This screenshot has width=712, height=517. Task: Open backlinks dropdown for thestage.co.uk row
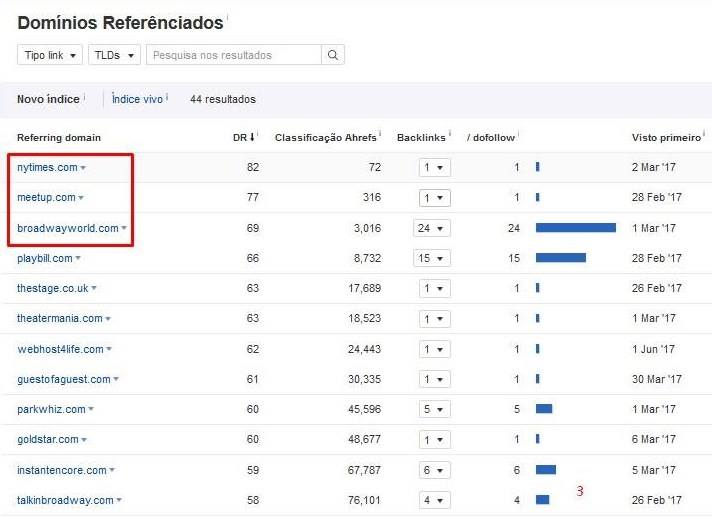coord(435,288)
